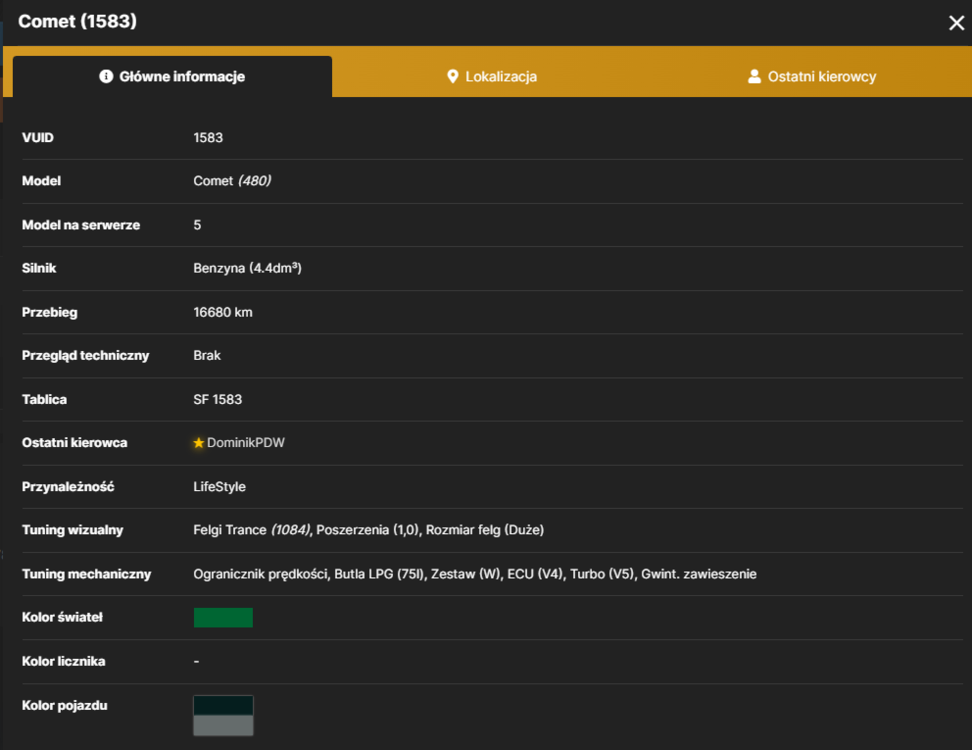Open the DominikPDW driver profile link
Image resolution: width=972 pixels, height=750 pixels.
point(245,443)
